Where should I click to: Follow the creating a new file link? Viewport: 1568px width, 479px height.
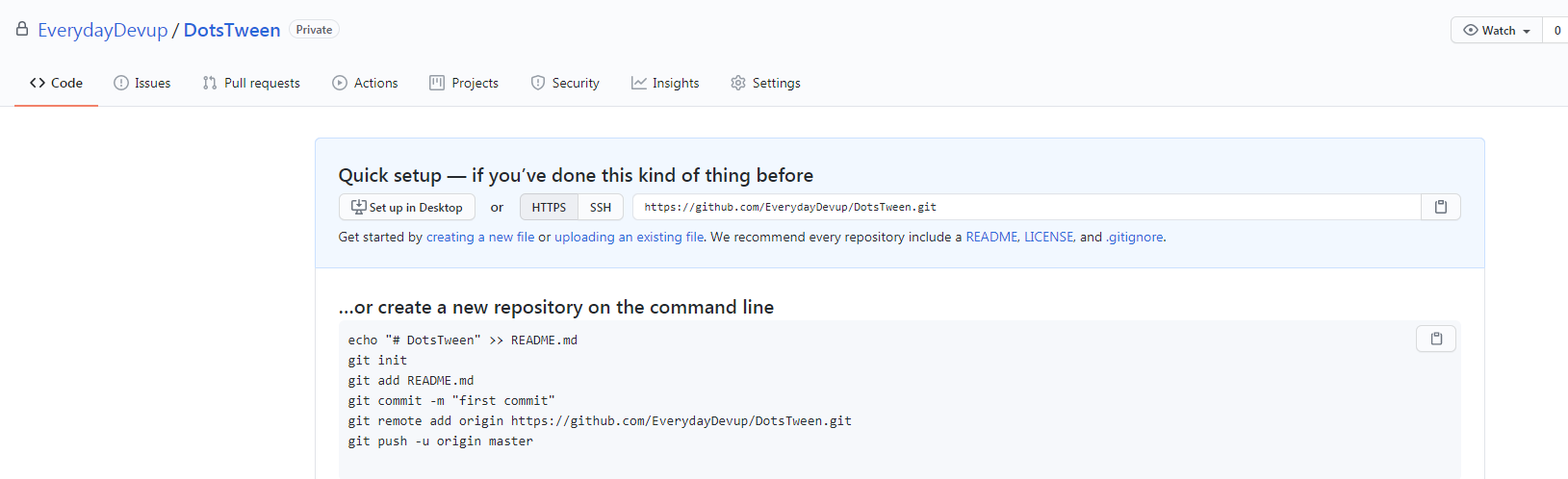(480, 237)
